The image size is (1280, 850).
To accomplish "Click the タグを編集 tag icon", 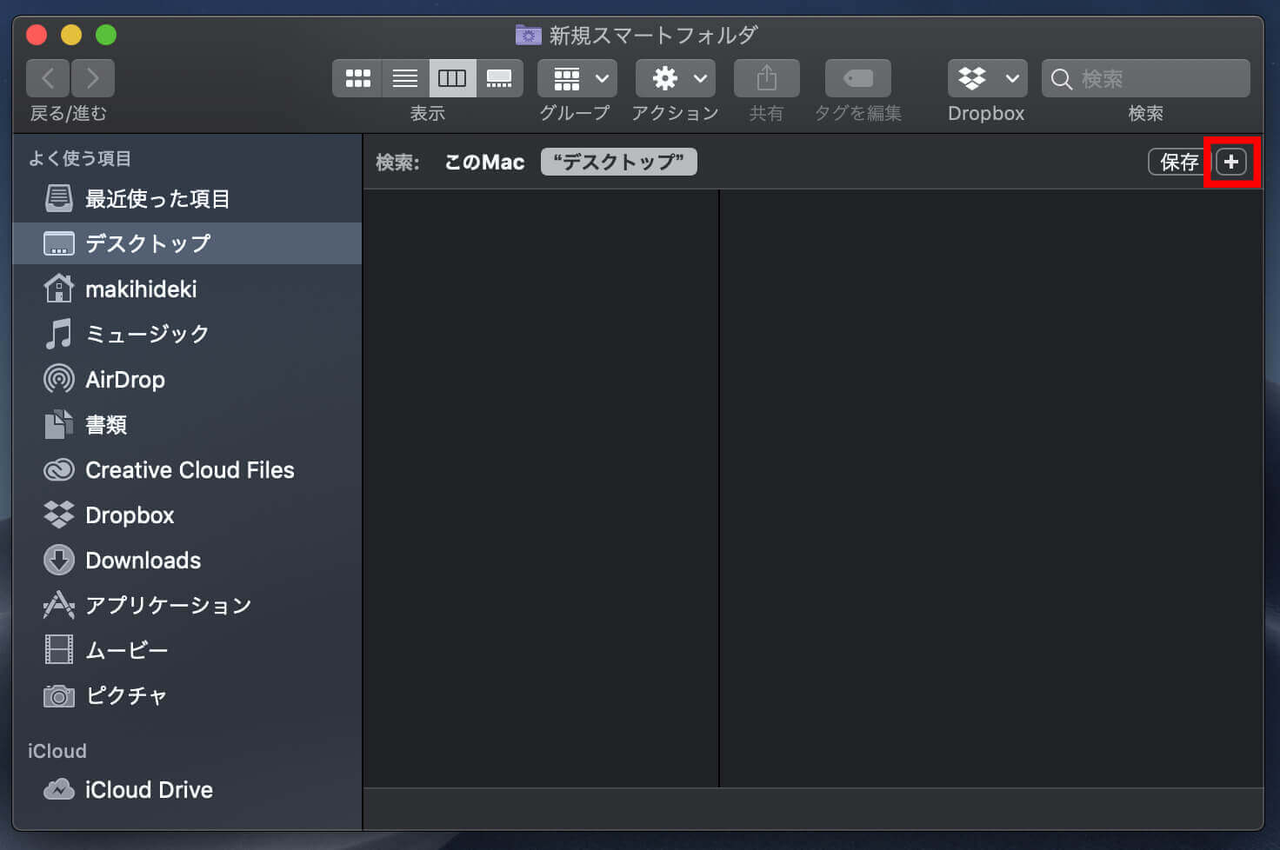I will 858,78.
